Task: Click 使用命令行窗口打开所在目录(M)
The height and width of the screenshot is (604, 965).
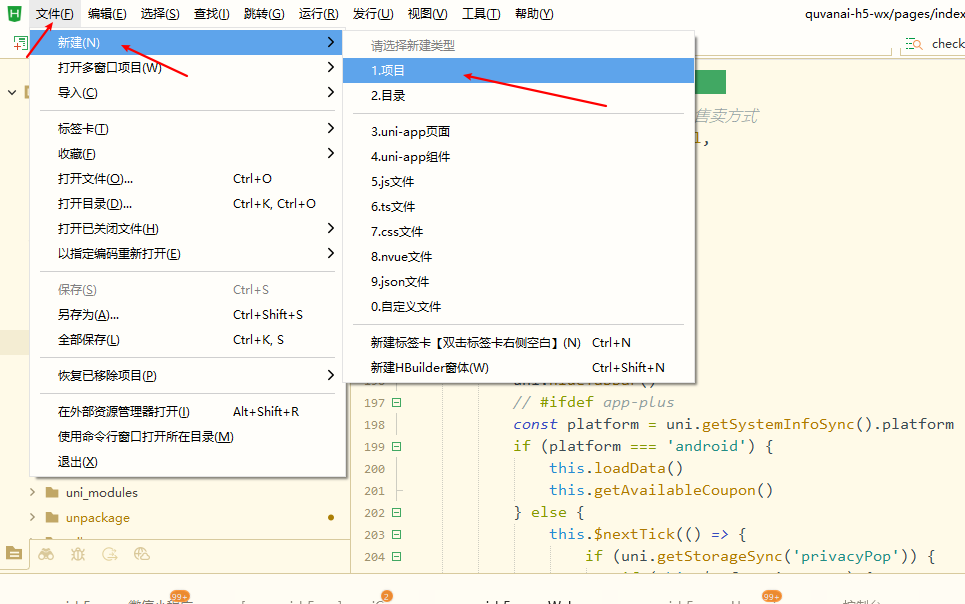Action: pyautogui.click(x=188, y=437)
